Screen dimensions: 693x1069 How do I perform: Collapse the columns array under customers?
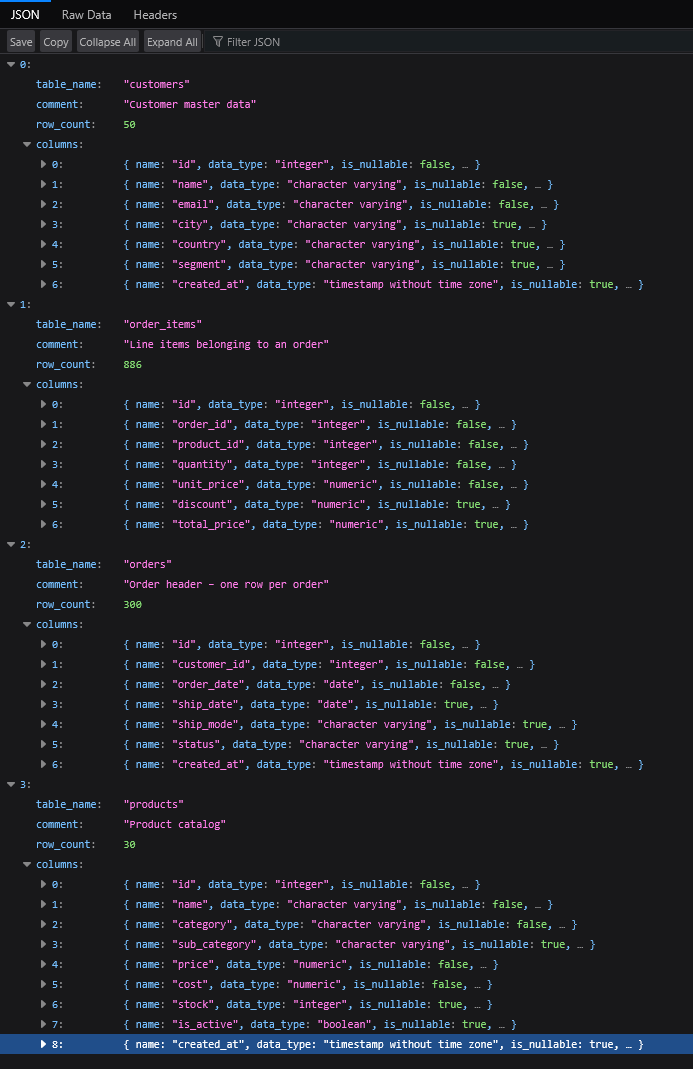coord(27,145)
